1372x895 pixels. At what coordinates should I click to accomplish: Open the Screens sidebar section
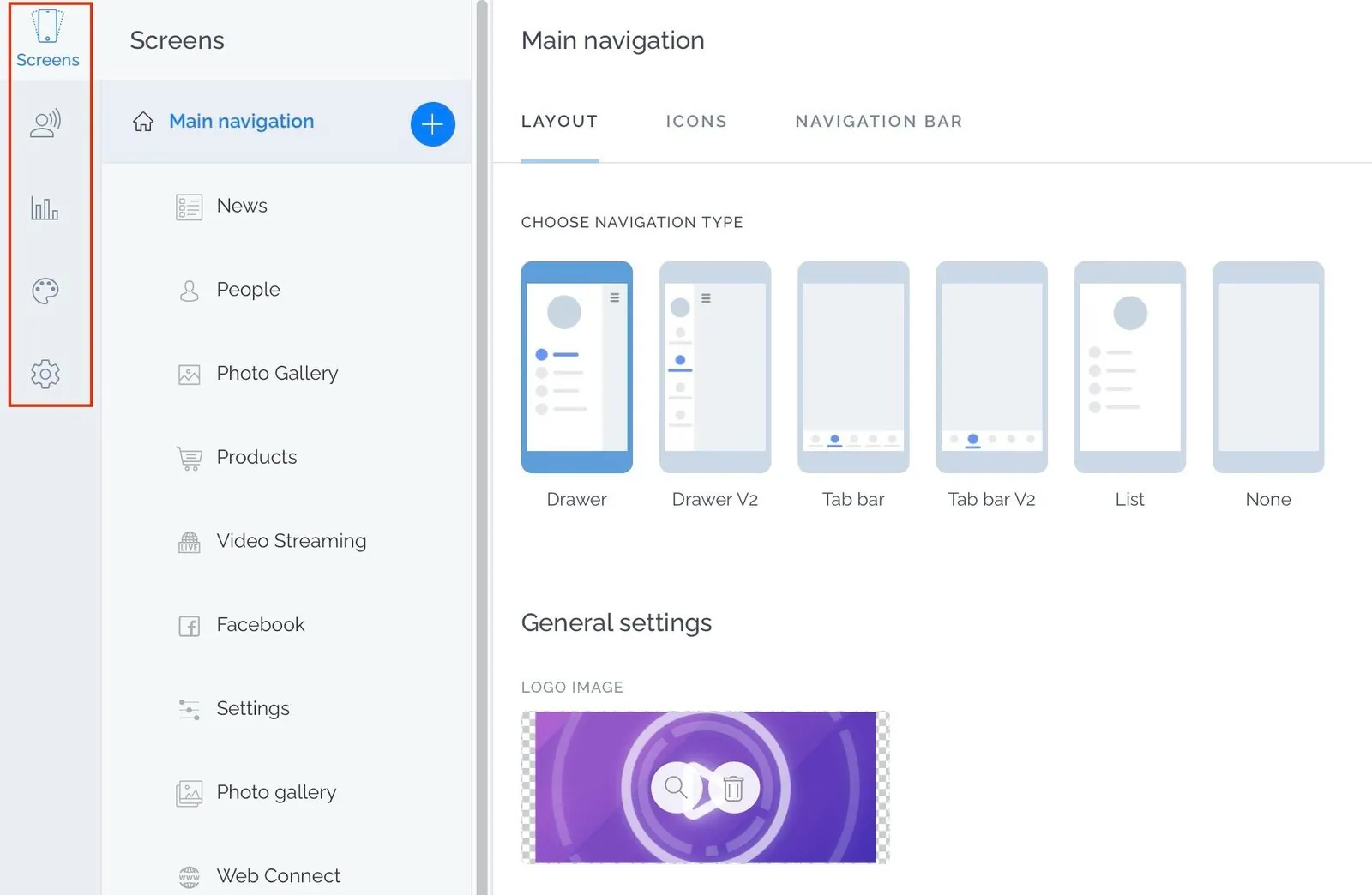[48, 39]
